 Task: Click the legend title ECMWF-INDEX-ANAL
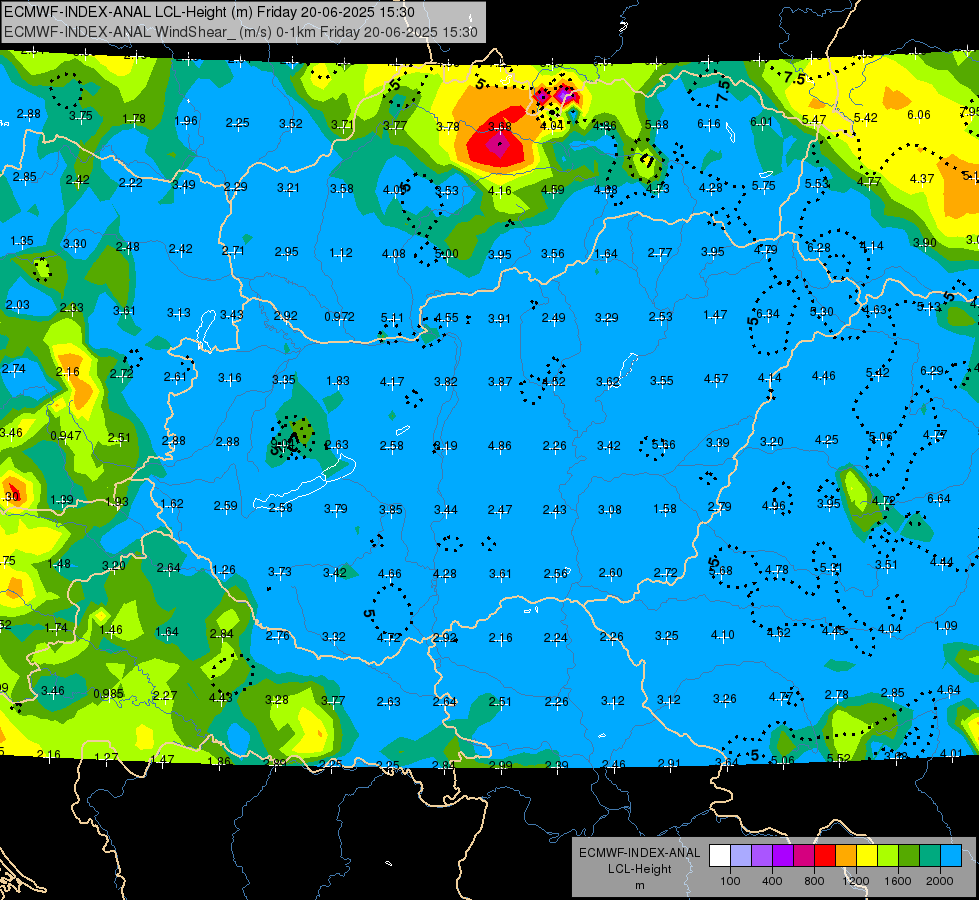[x=639, y=853]
